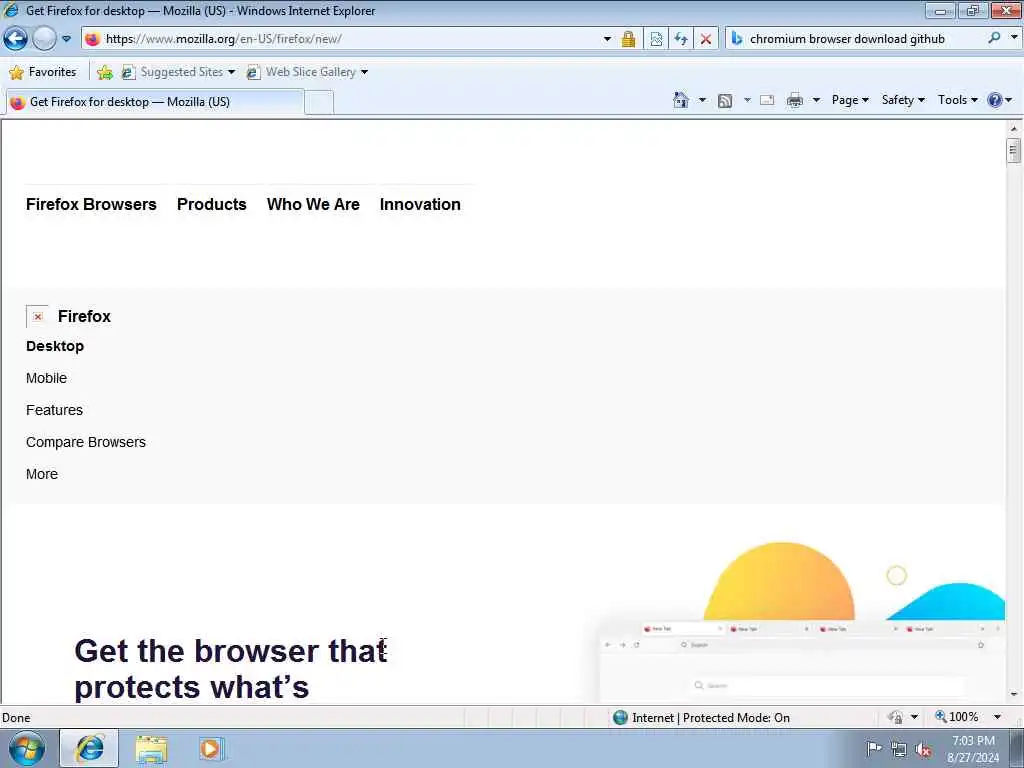The image size is (1024, 768).
Task: Select the Mobile link
Action: tap(46, 378)
